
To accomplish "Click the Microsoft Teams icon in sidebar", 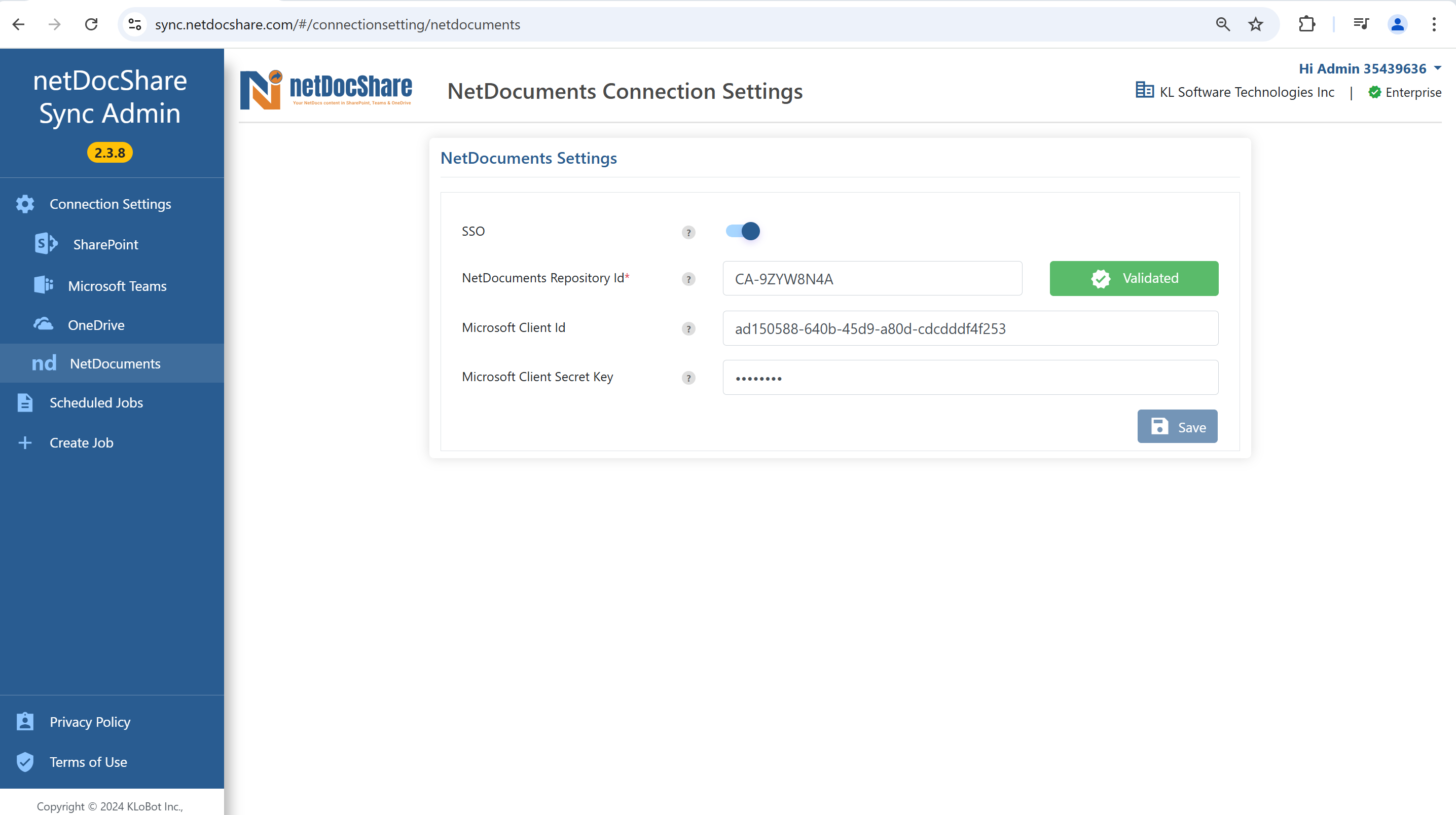I will pyautogui.click(x=44, y=285).
